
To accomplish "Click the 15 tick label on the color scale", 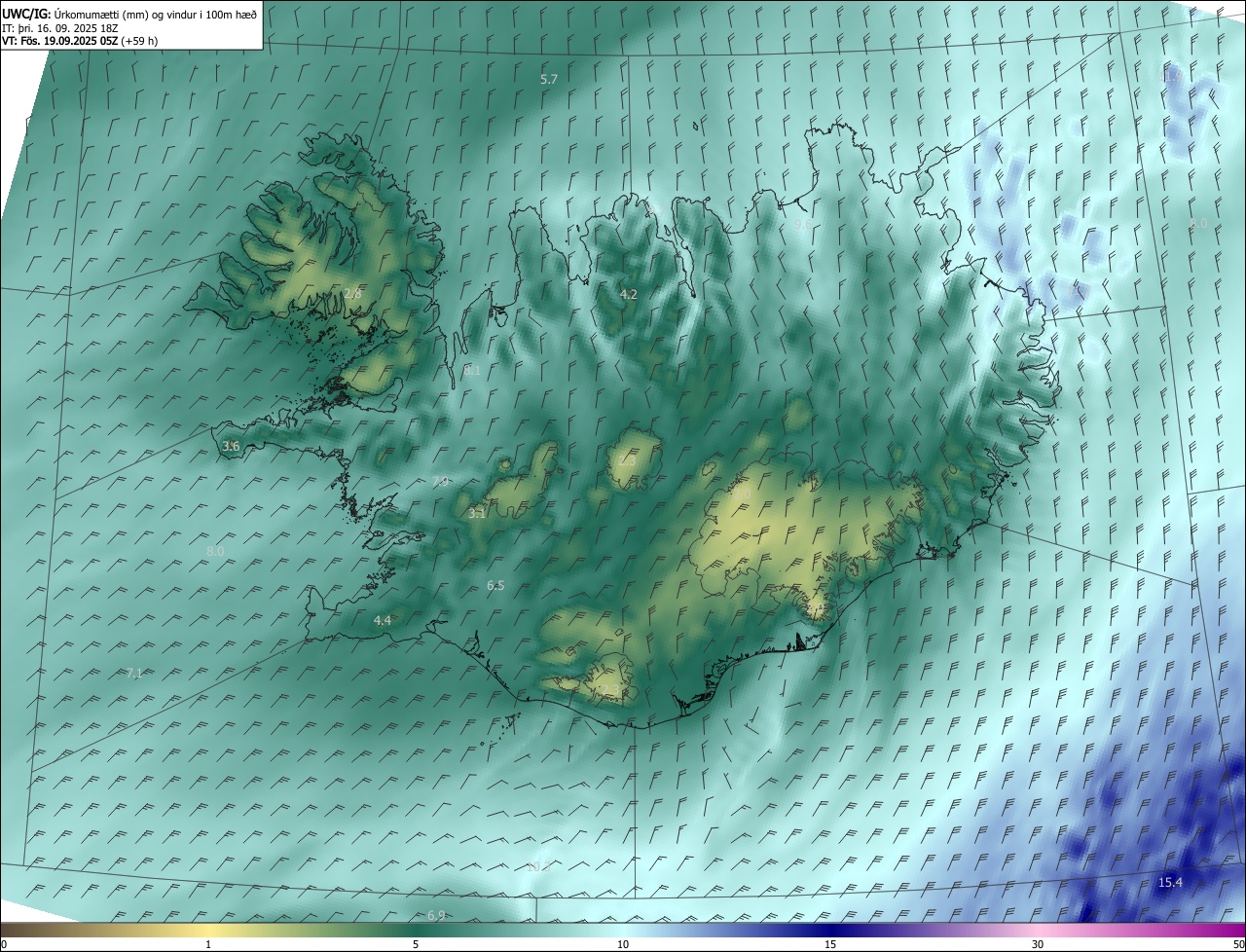I will pos(830,944).
